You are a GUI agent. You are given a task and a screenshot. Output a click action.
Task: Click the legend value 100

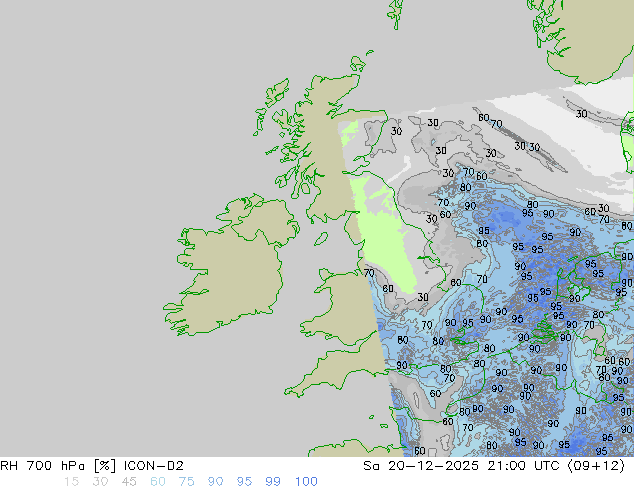(x=306, y=482)
